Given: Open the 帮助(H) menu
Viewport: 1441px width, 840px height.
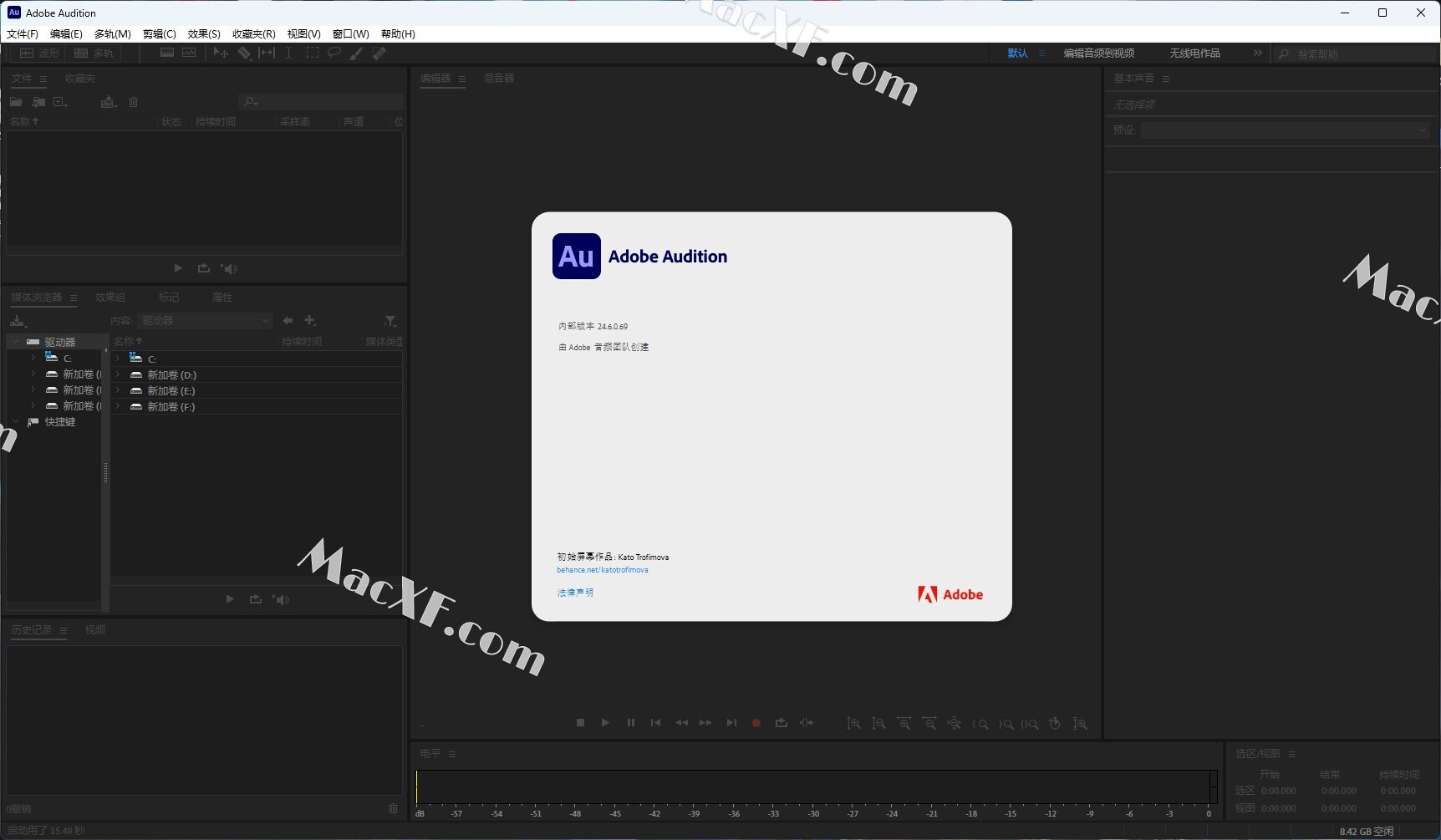Looking at the screenshot, I should point(398,34).
